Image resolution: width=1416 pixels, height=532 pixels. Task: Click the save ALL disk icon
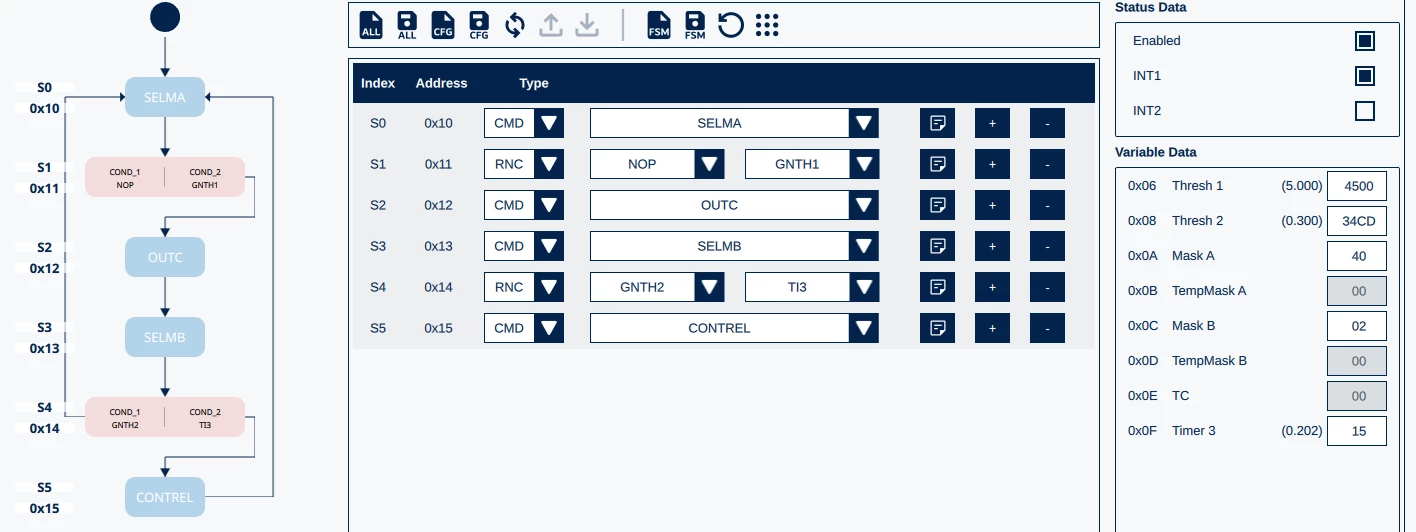(x=407, y=25)
